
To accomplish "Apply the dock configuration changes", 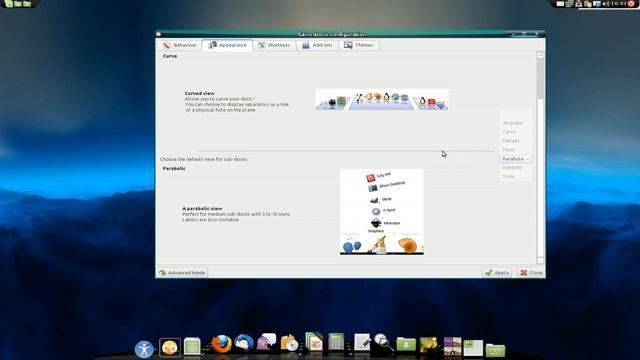I will pos(497,273).
